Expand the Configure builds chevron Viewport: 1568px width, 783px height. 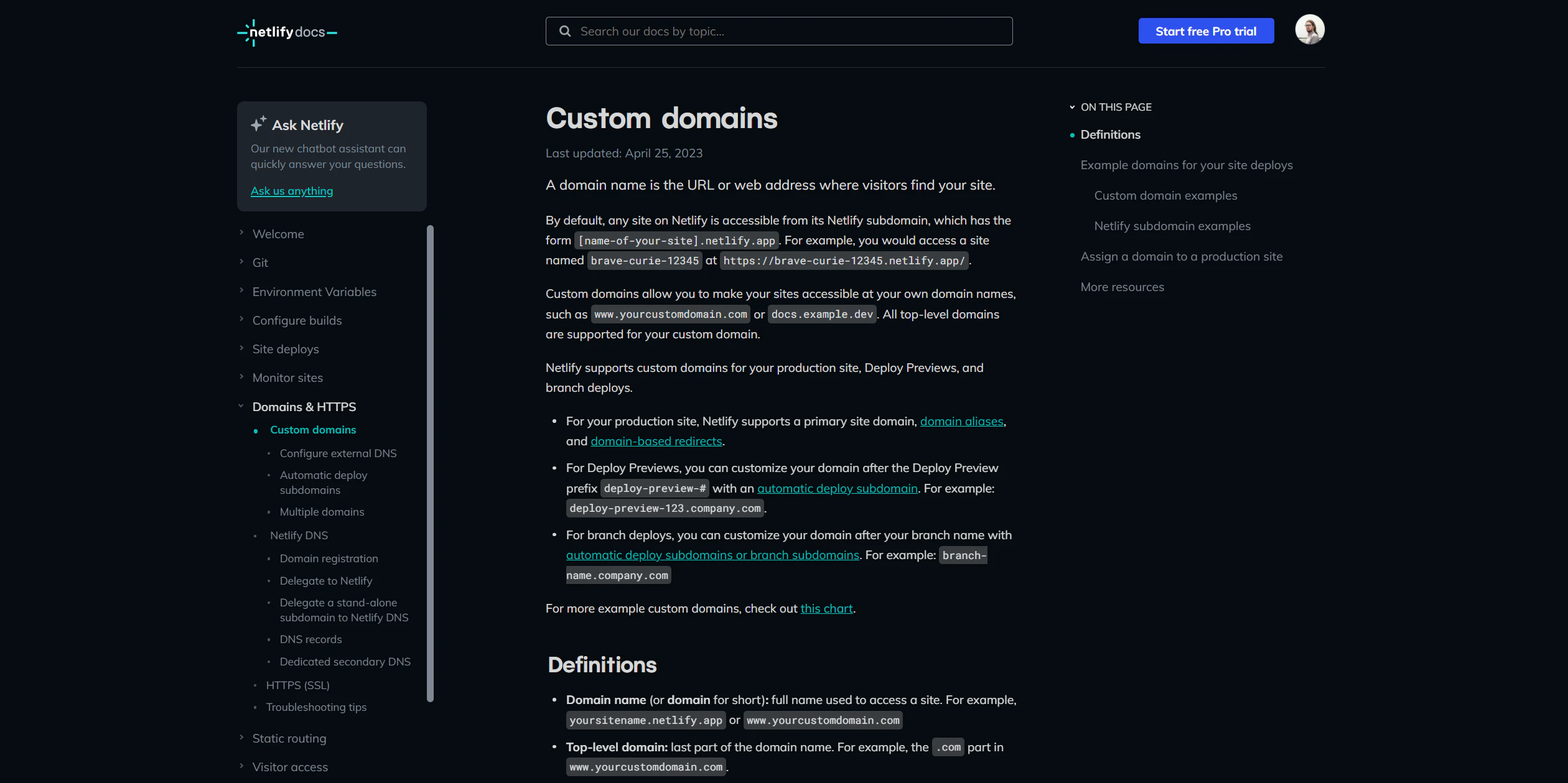tap(241, 319)
